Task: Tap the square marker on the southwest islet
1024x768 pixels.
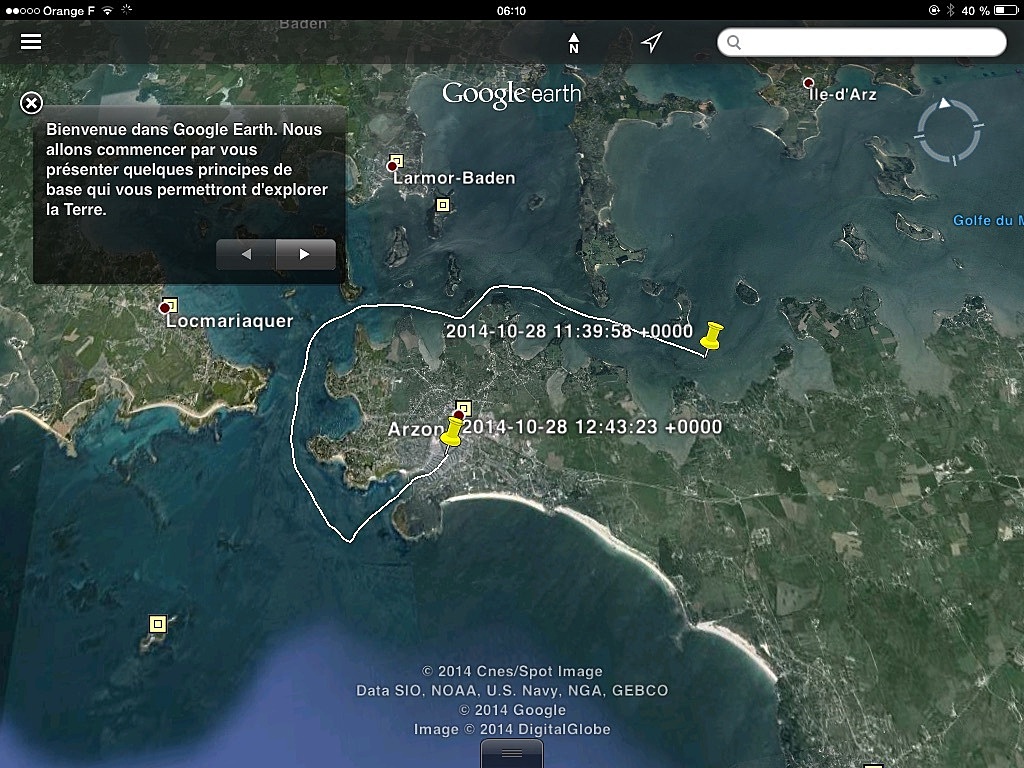Action: [157, 624]
